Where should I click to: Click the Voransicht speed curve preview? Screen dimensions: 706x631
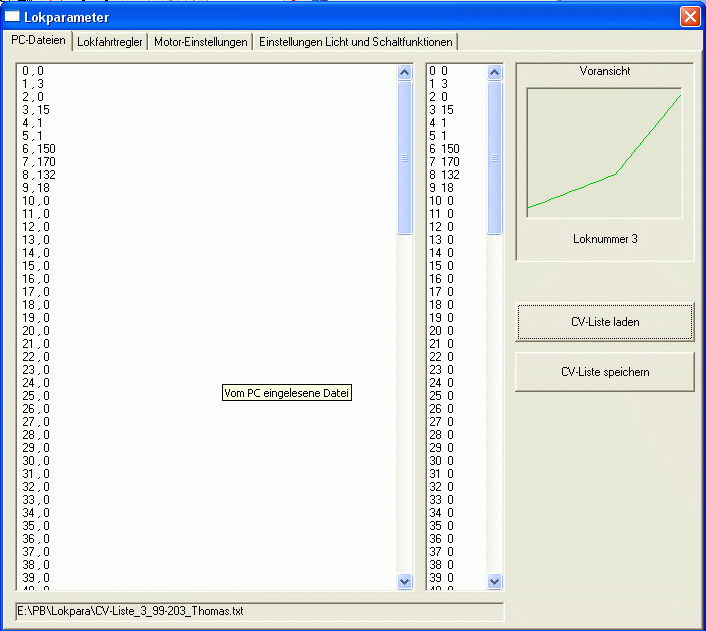pos(604,152)
